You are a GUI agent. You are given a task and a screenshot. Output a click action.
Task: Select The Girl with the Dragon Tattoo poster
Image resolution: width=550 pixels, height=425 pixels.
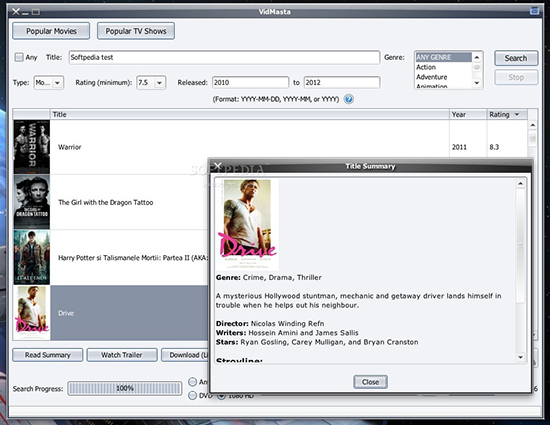[32, 202]
